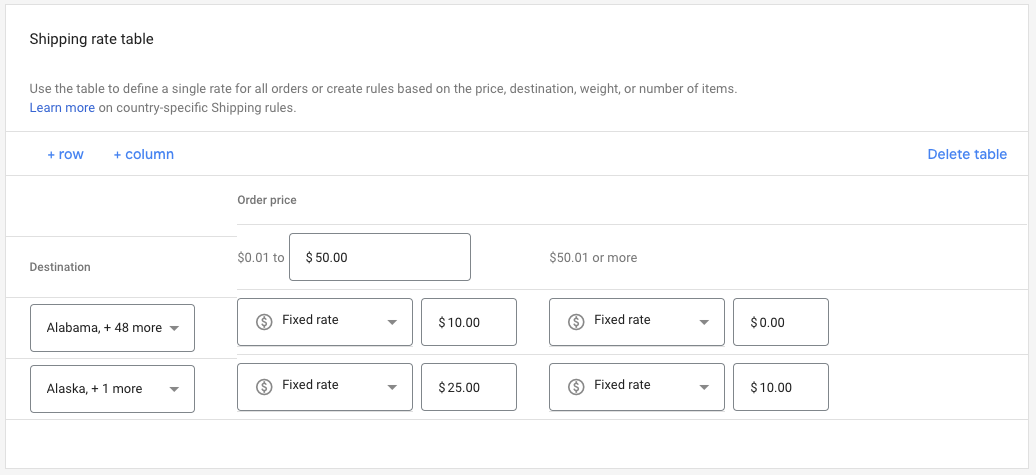The image size is (1036, 475).
Task: Expand Alaska Fixed rate dropdown for $50.01 or more
Action: pos(704,387)
